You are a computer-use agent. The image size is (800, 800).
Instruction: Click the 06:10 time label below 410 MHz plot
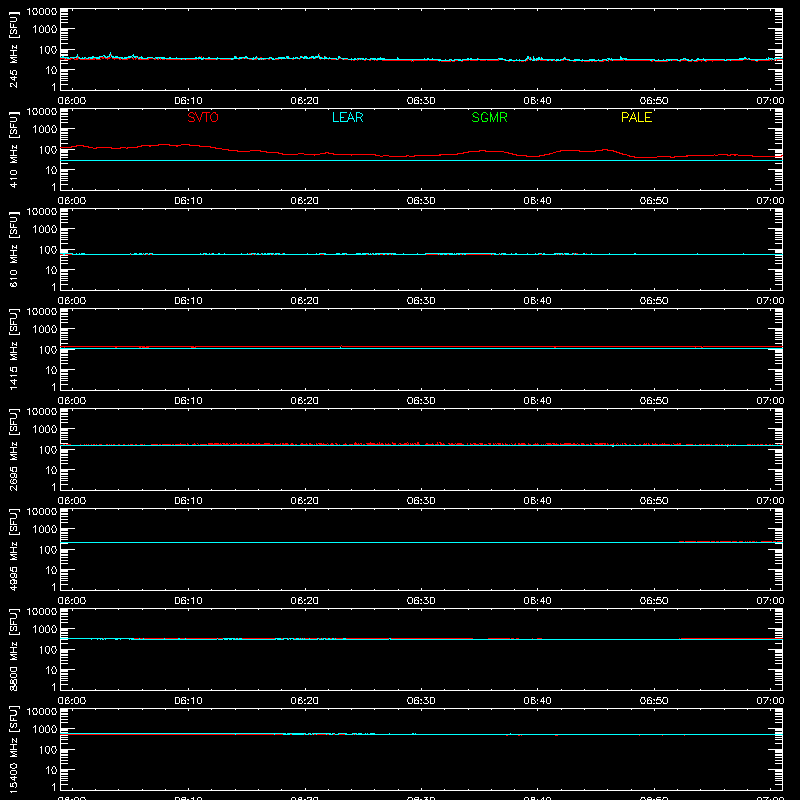188,201
